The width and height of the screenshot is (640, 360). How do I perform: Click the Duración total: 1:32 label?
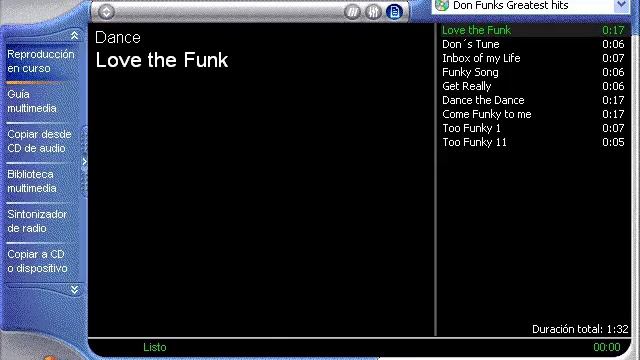[x=580, y=329]
